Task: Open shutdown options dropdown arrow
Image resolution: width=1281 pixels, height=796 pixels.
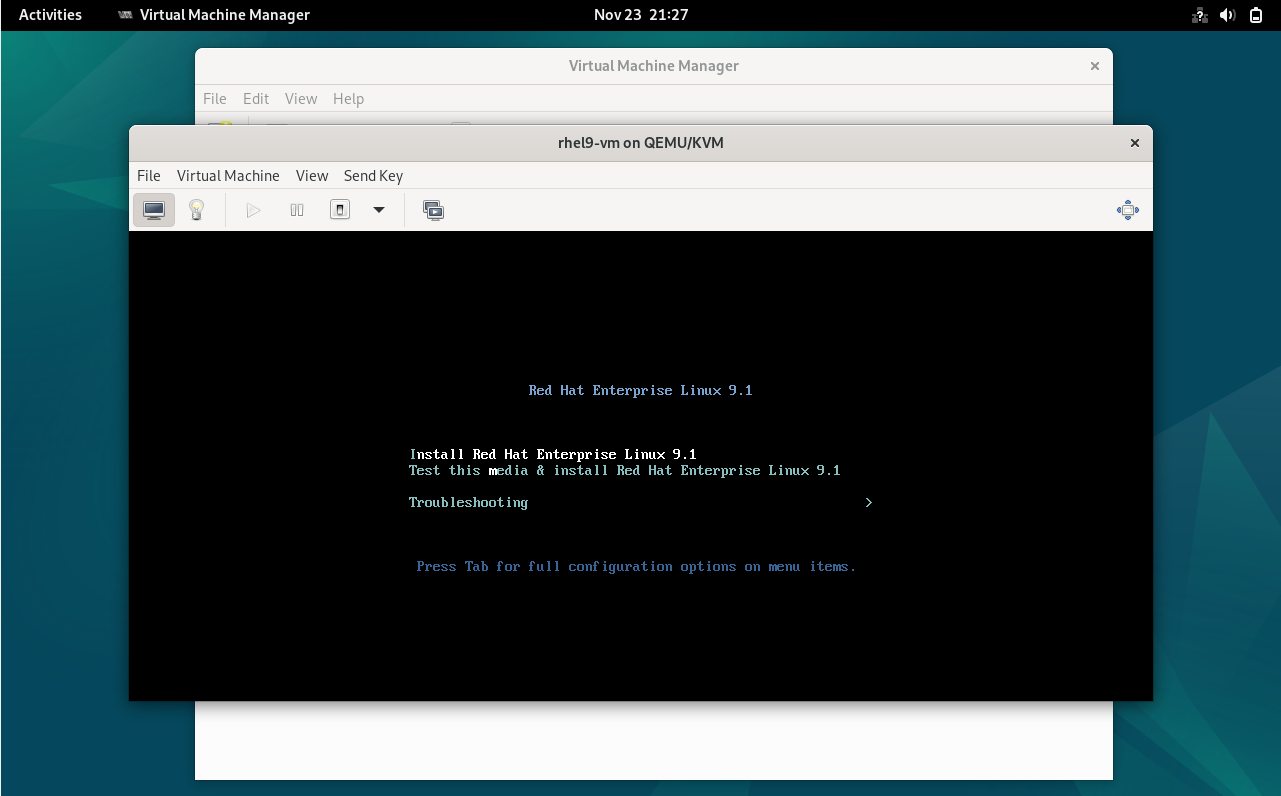Action: click(x=379, y=210)
